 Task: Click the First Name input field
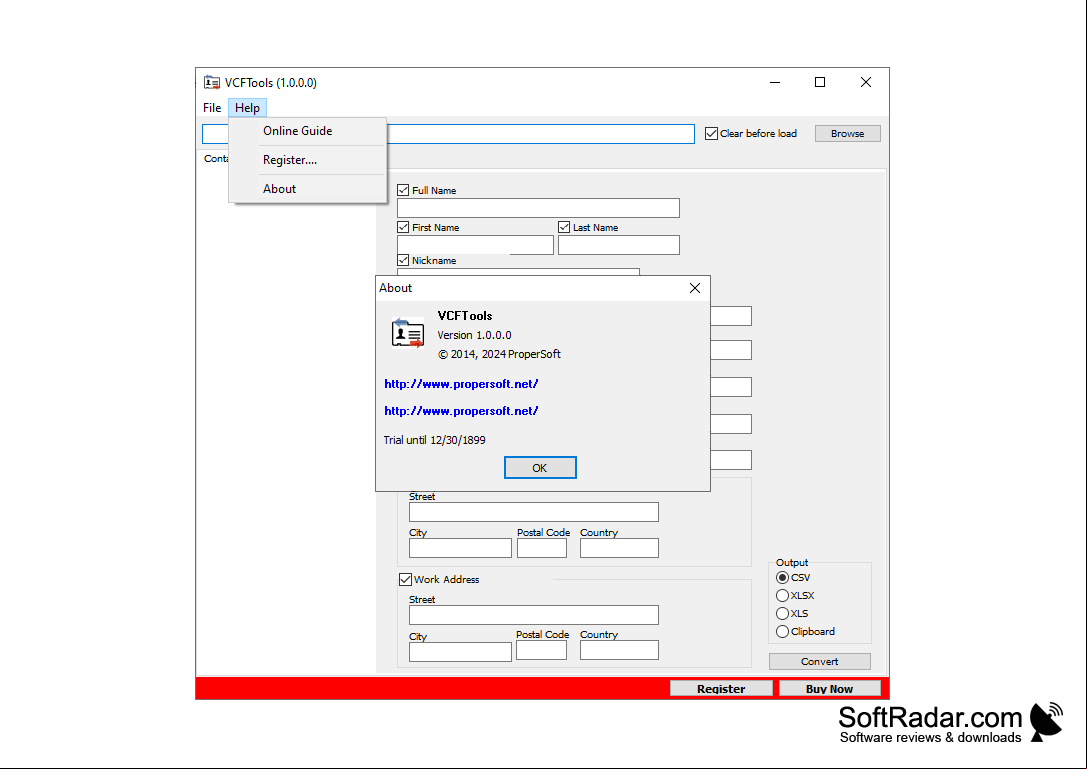click(475, 245)
